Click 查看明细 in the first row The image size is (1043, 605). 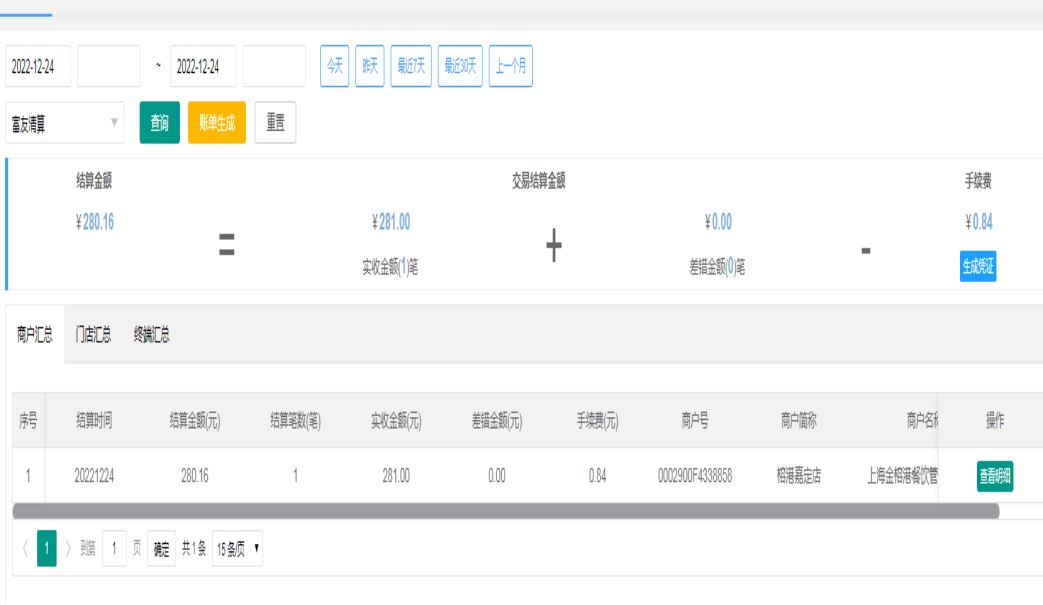click(995, 476)
